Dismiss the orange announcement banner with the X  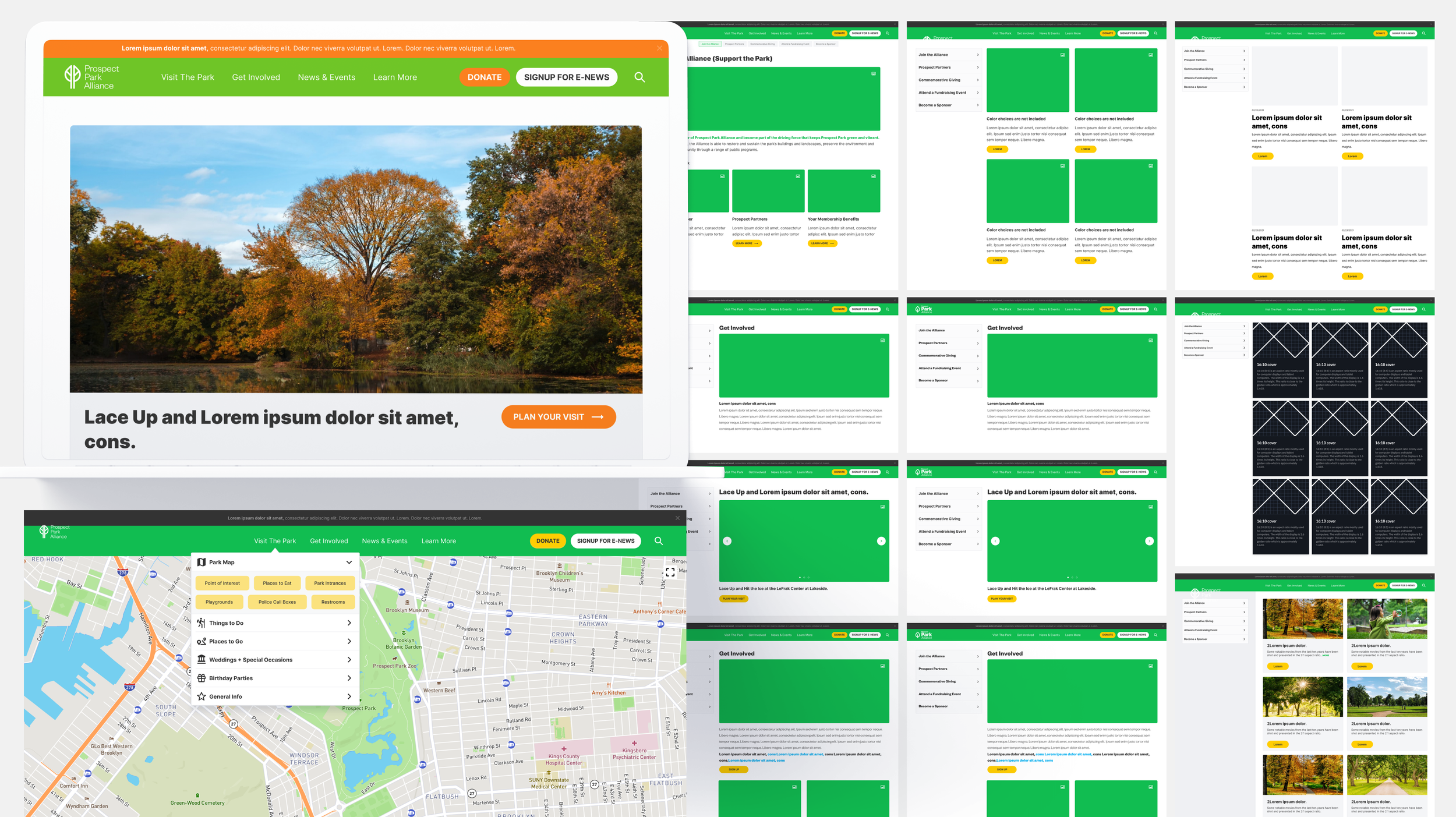659,48
